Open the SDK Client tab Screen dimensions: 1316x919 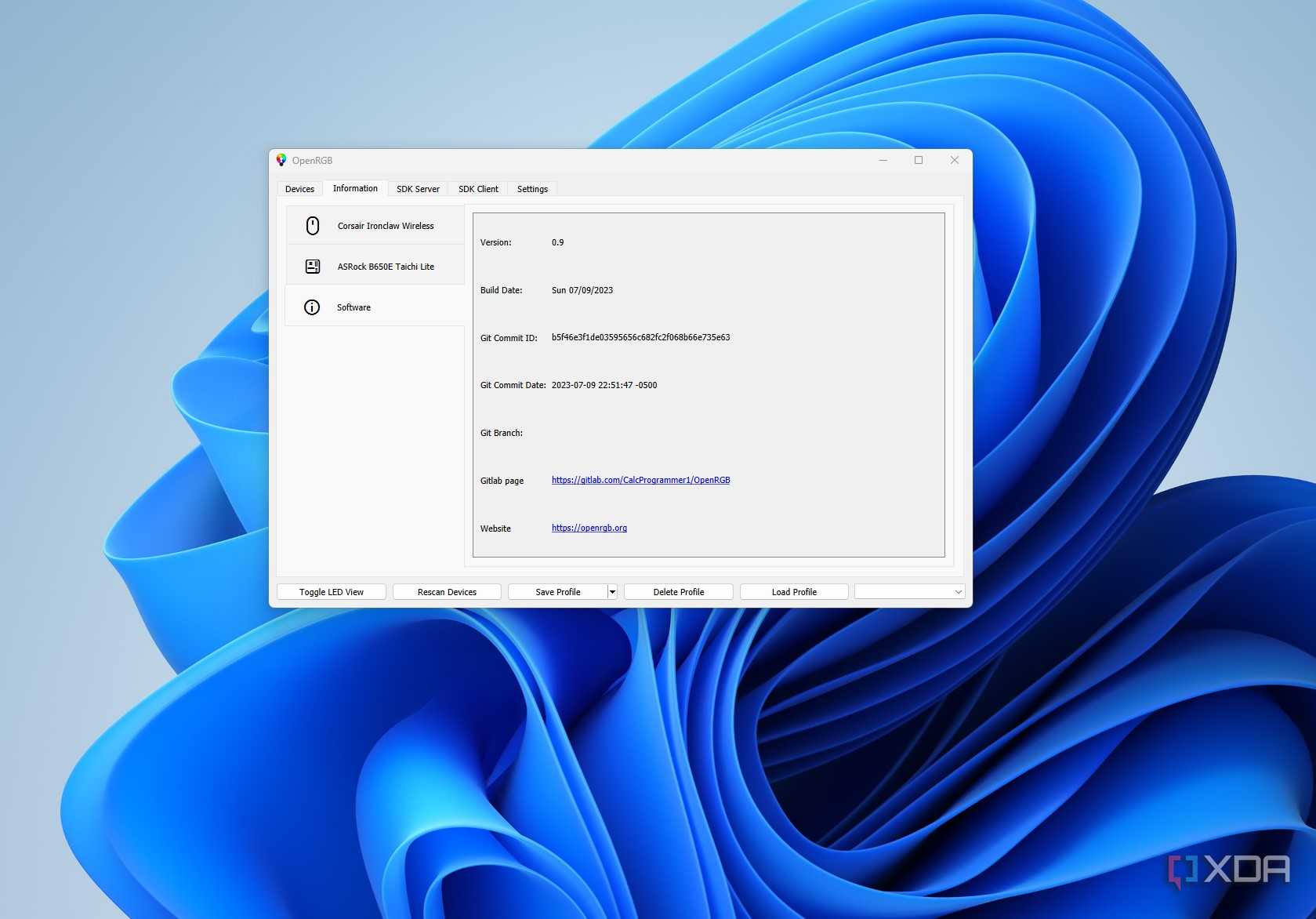(x=478, y=189)
